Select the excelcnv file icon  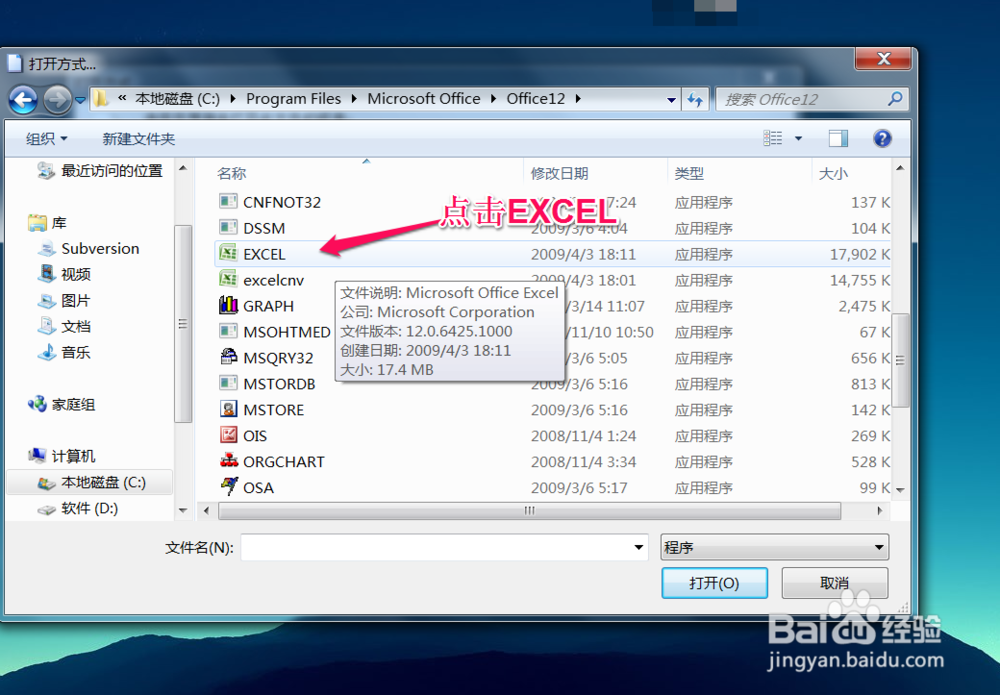pyautogui.click(x=228, y=279)
